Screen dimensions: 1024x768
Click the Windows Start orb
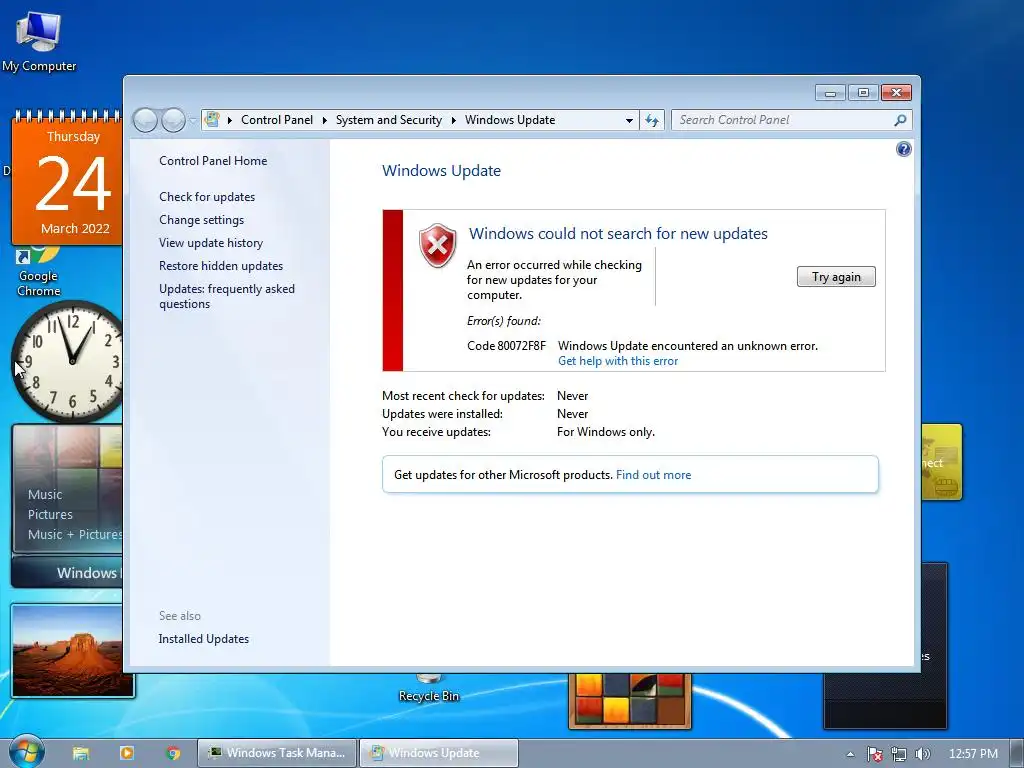(x=27, y=752)
